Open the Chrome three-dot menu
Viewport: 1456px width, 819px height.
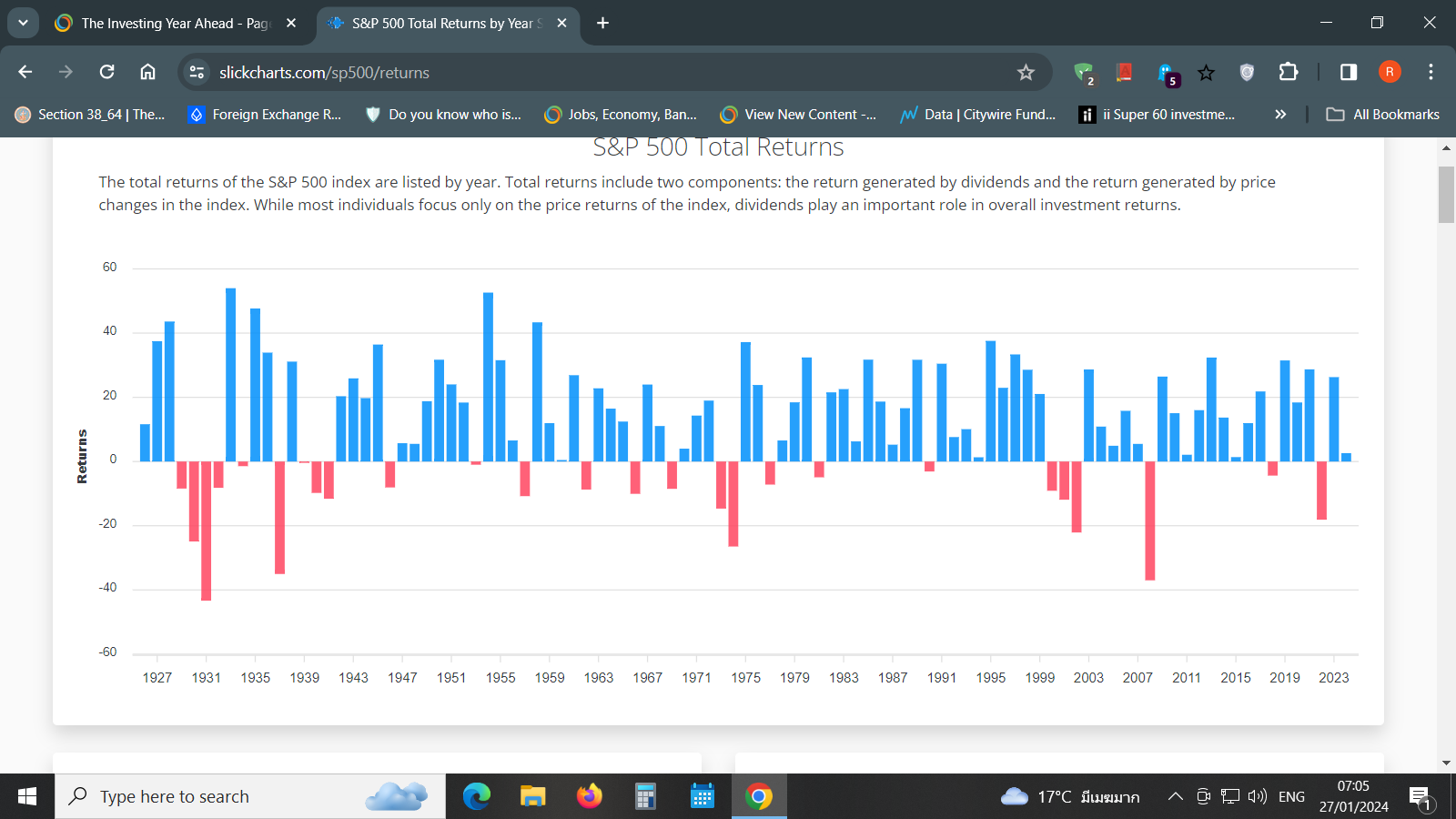pyautogui.click(x=1431, y=72)
